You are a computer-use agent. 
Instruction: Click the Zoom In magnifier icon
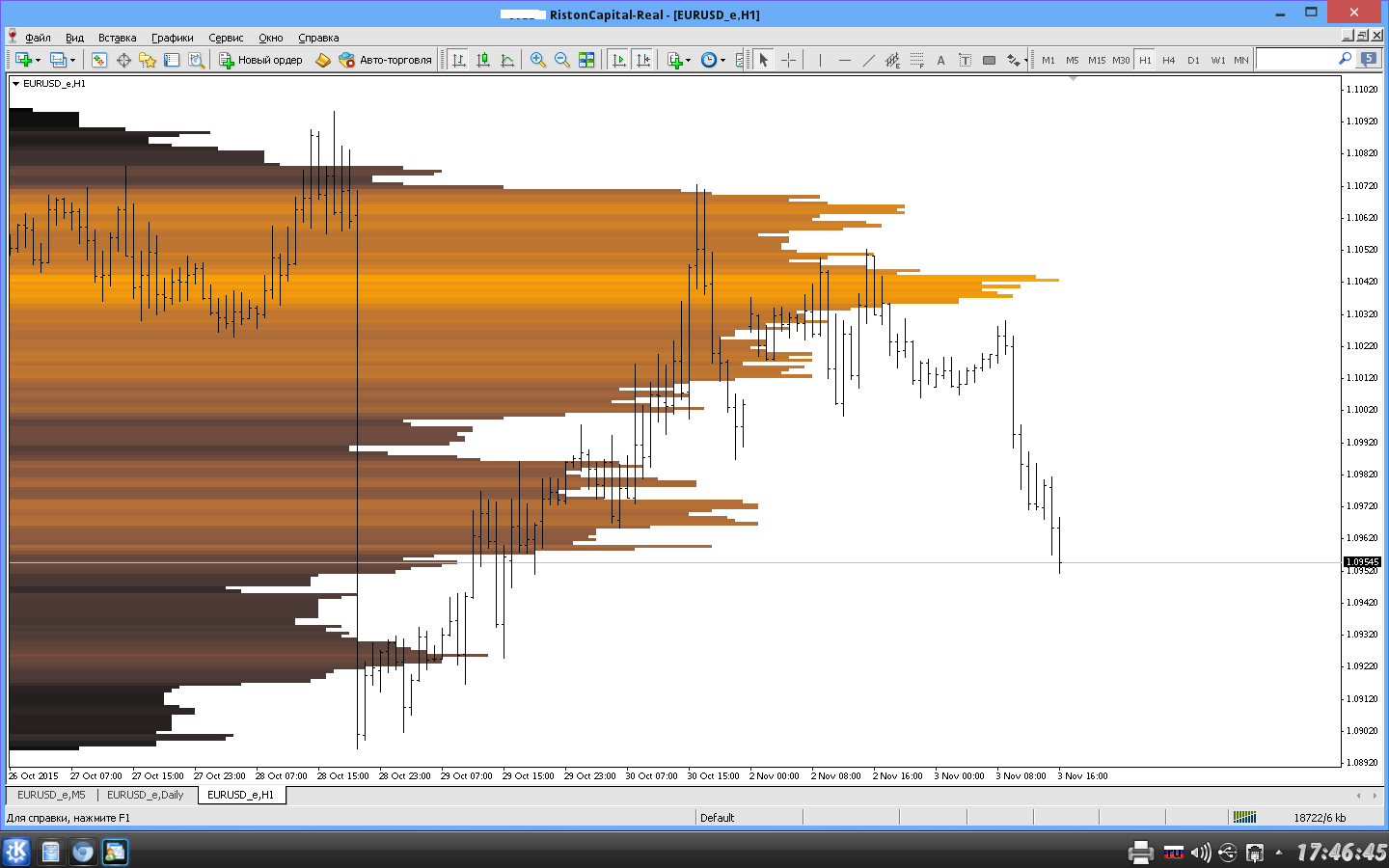(x=538, y=60)
